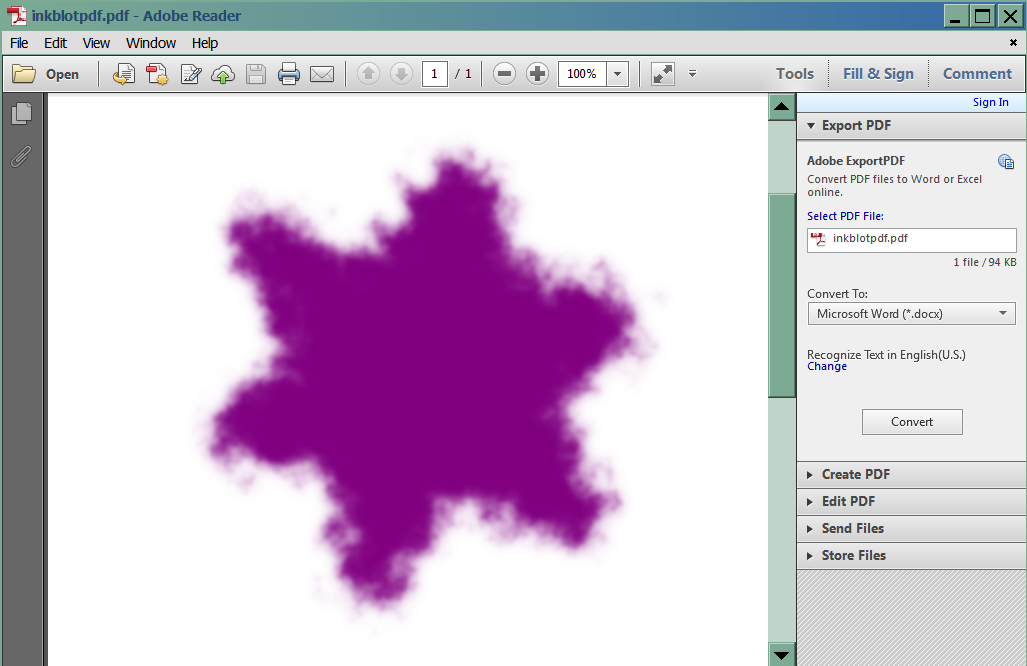Click the vertical scrollbar thumb
Image resolution: width=1027 pixels, height=666 pixels.
point(781,295)
